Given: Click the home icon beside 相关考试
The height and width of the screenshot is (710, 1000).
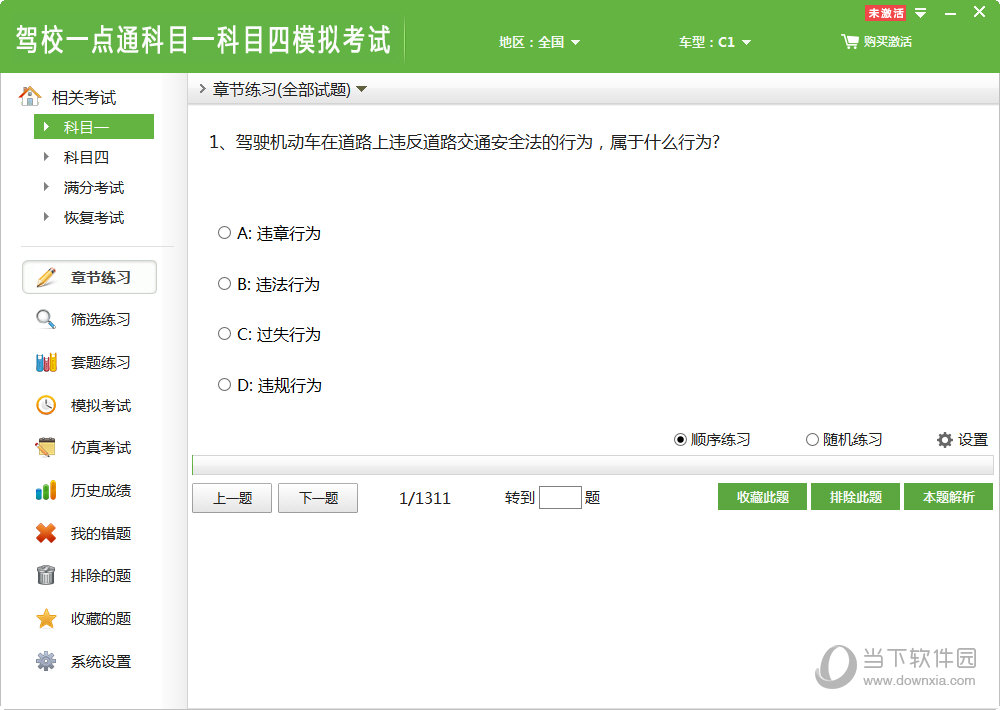Looking at the screenshot, I should (x=29, y=96).
